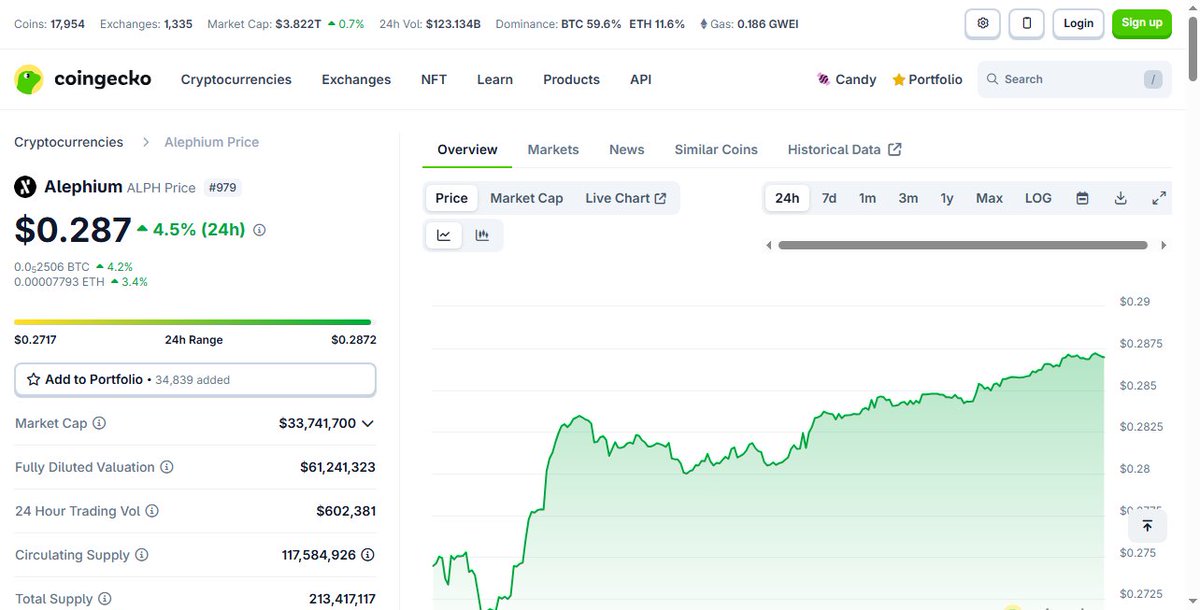The height and width of the screenshot is (610, 1200).
Task: Click Market Cap info icon
Action: (99, 423)
